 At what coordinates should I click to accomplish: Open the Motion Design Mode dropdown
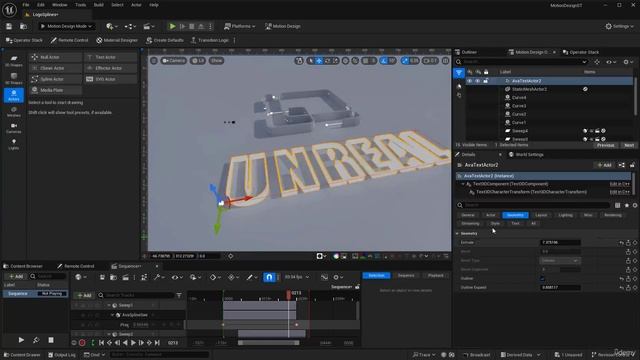coord(67,26)
